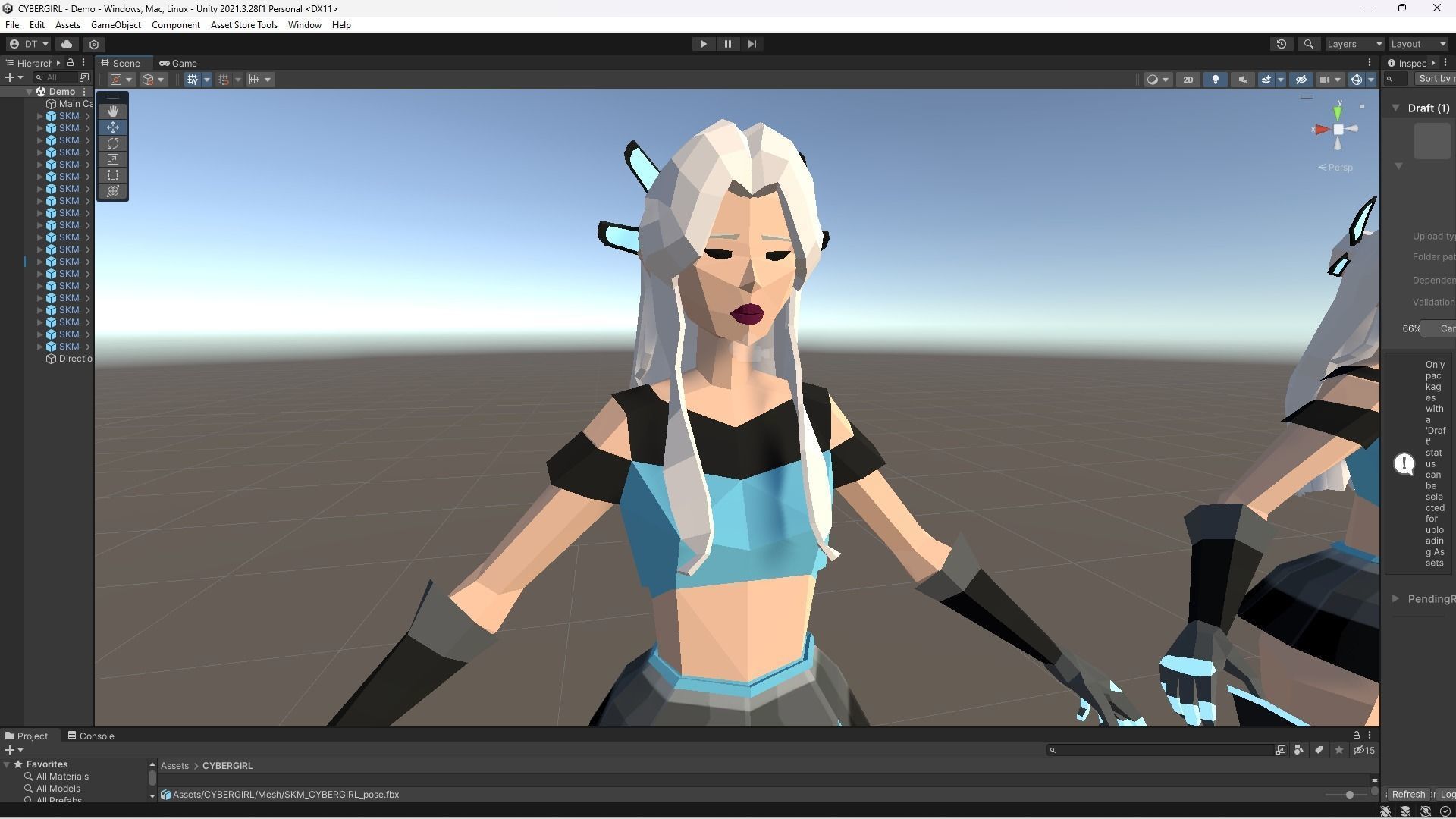Select the Hand view tool
Image resolution: width=1456 pixels, height=819 pixels.
[113, 111]
